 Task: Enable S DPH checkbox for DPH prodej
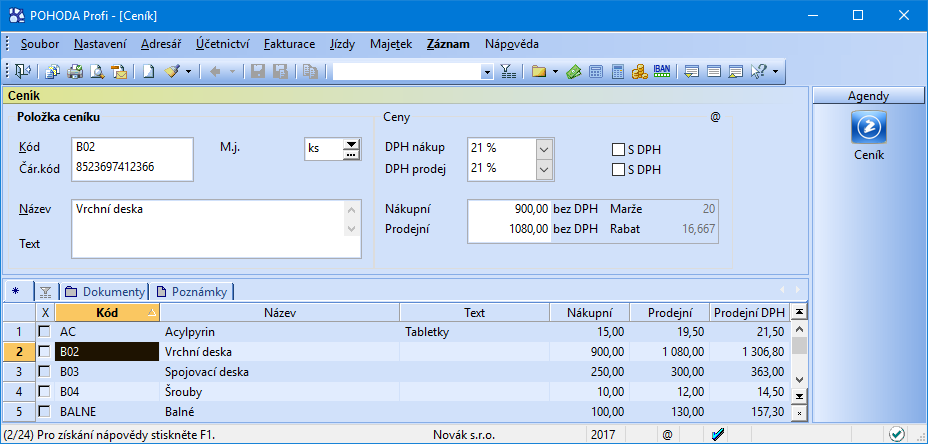pos(618,170)
